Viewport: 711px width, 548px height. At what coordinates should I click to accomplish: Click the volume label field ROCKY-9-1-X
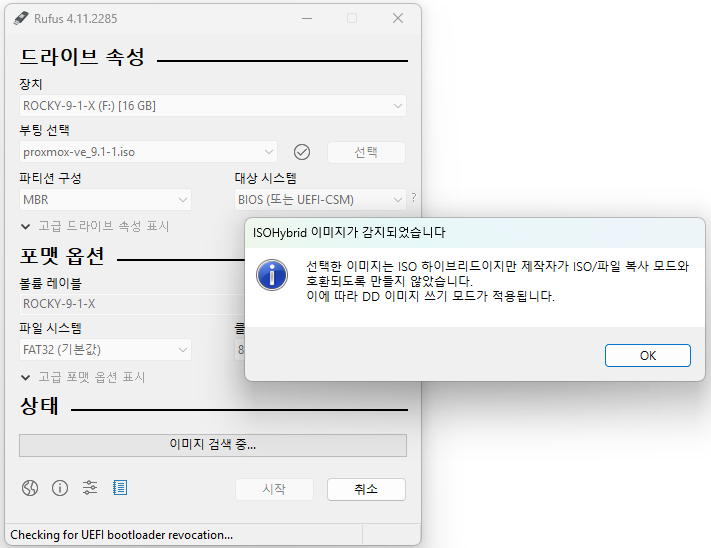(132, 304)
